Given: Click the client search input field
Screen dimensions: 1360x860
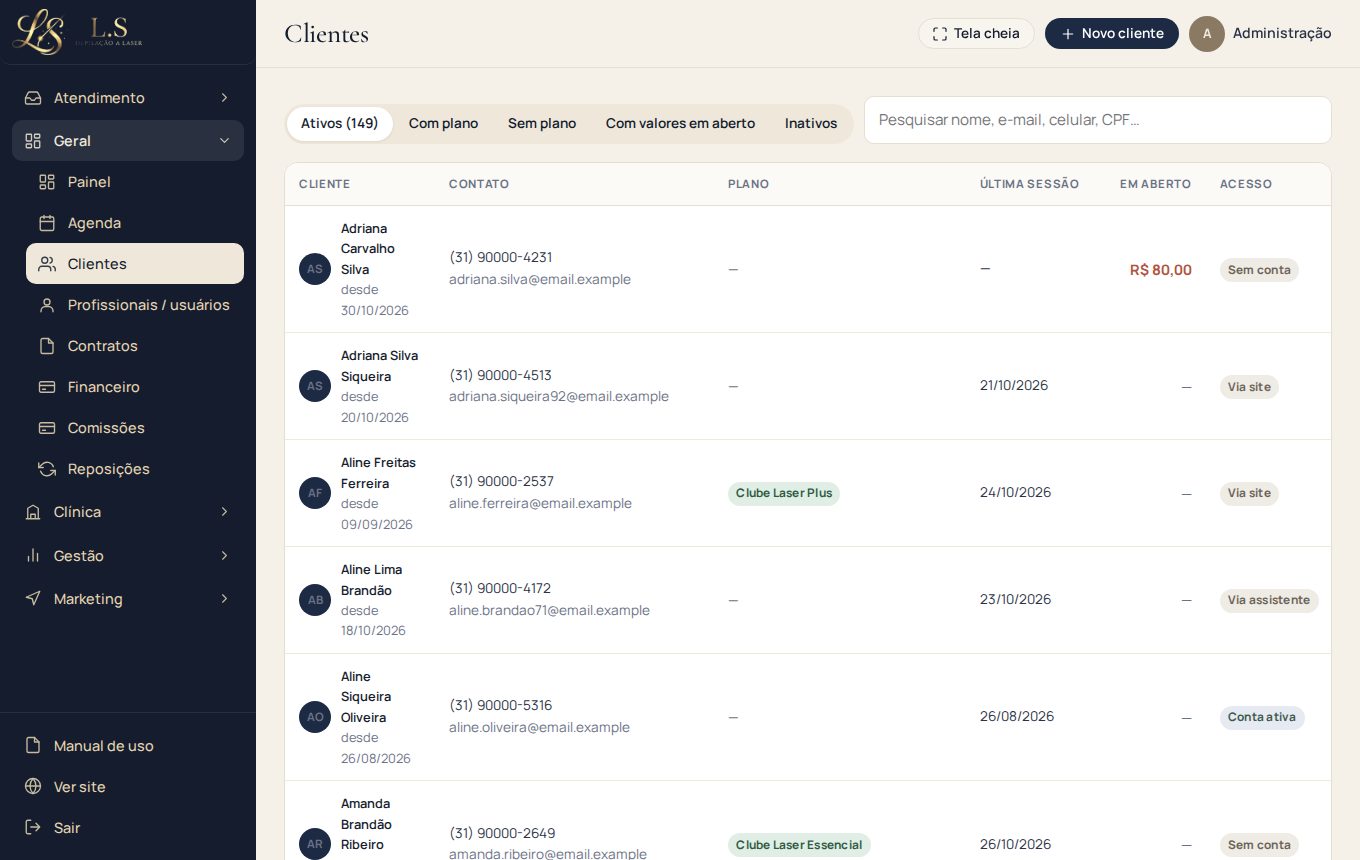Looking at the screenshot, I should 1098,120.
